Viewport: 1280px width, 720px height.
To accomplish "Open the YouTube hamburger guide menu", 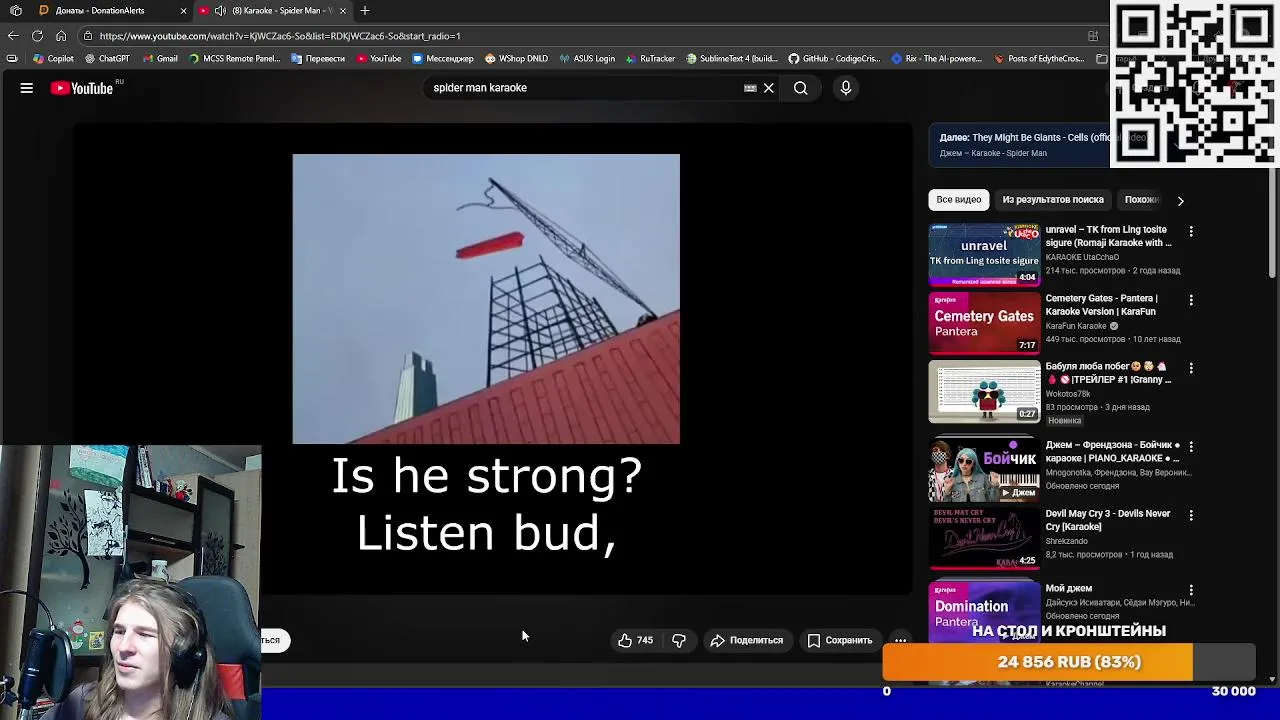I will pyautogui.click(x=27, y=88).
